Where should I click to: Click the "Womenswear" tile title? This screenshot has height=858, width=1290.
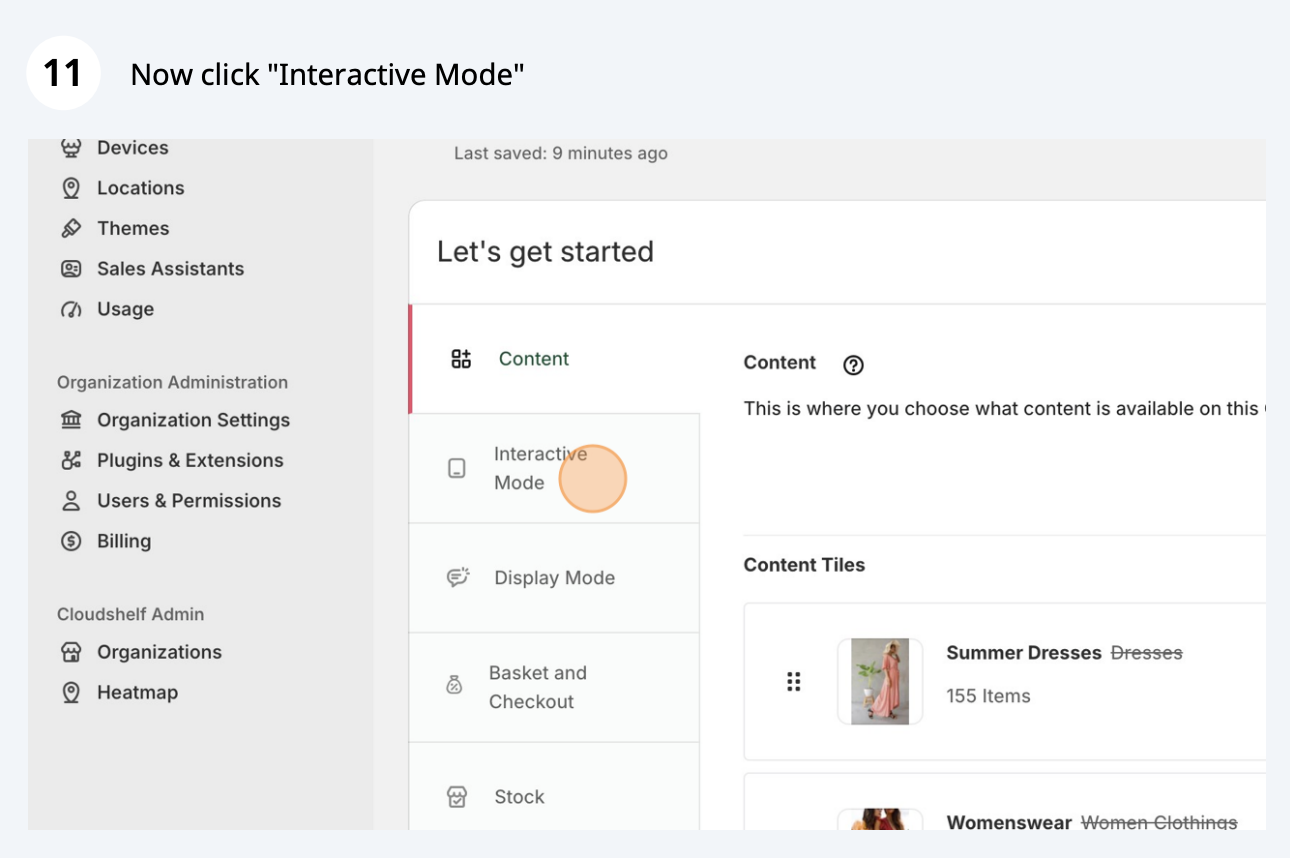(1009, 822)
